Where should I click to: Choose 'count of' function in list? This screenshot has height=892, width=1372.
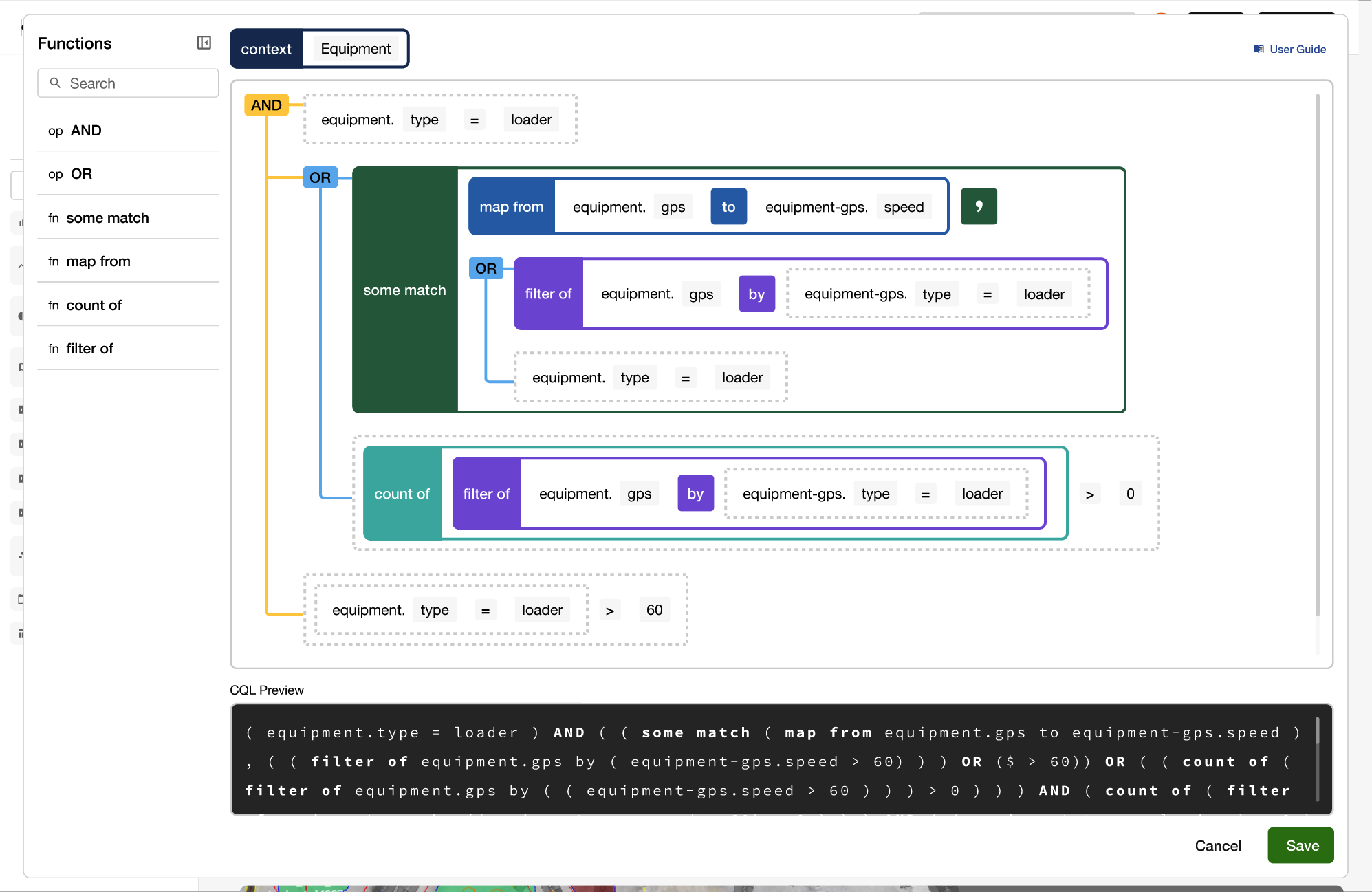(94, 305)
